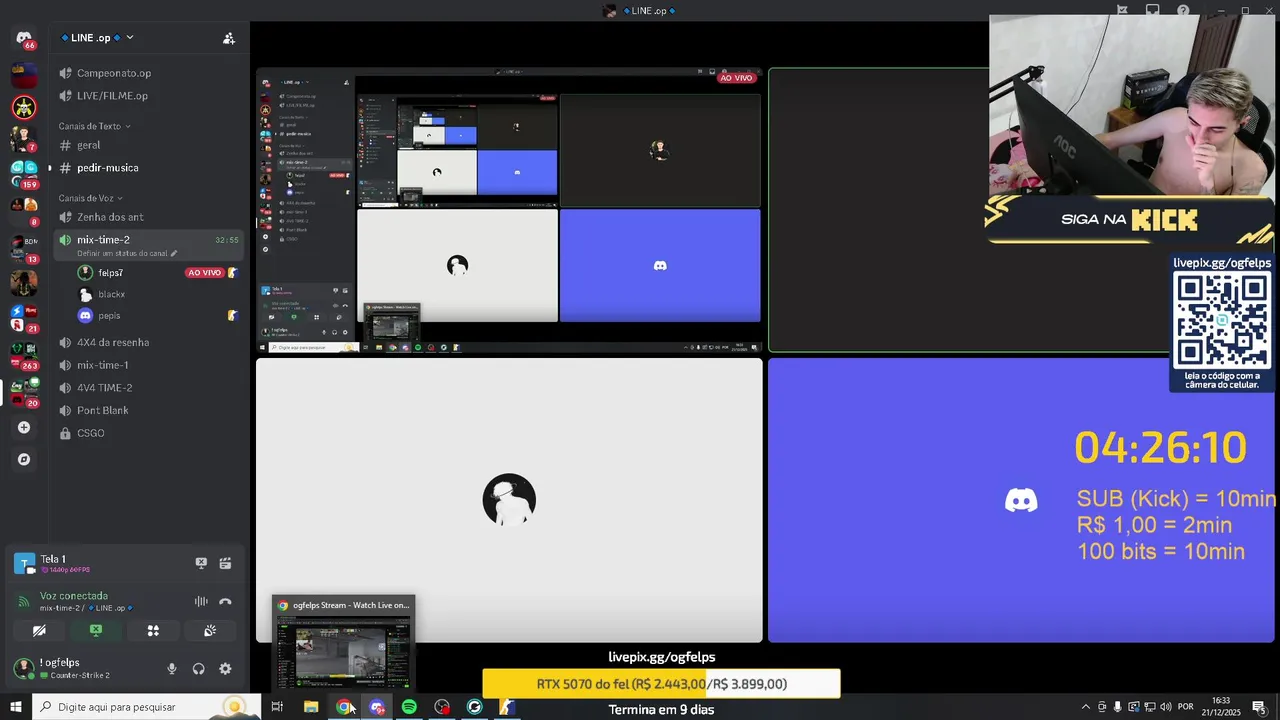The image size is (1280, 720).
Task: Open the Discover servers compass icon
Action: [24, 459]
